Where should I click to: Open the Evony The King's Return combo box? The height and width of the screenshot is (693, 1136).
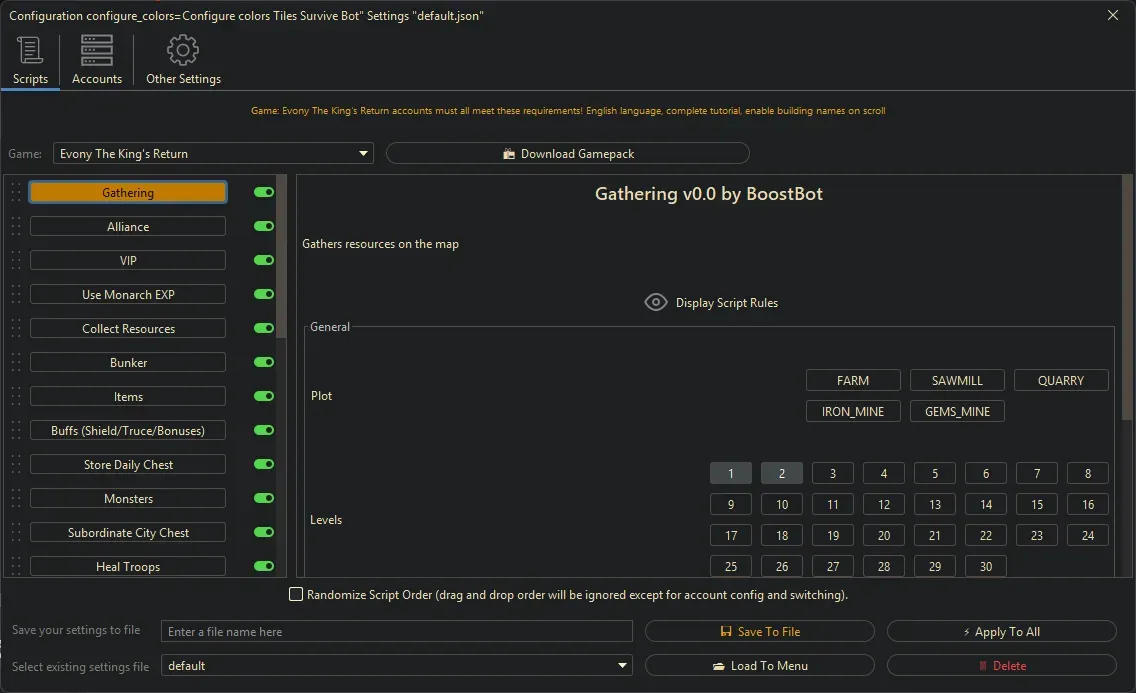coord(213,153)
